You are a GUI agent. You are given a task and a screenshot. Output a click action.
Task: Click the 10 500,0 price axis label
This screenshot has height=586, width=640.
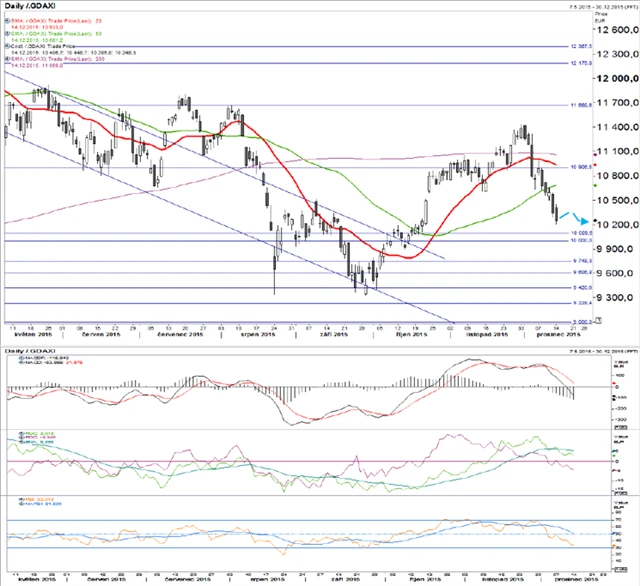(618, 200)
